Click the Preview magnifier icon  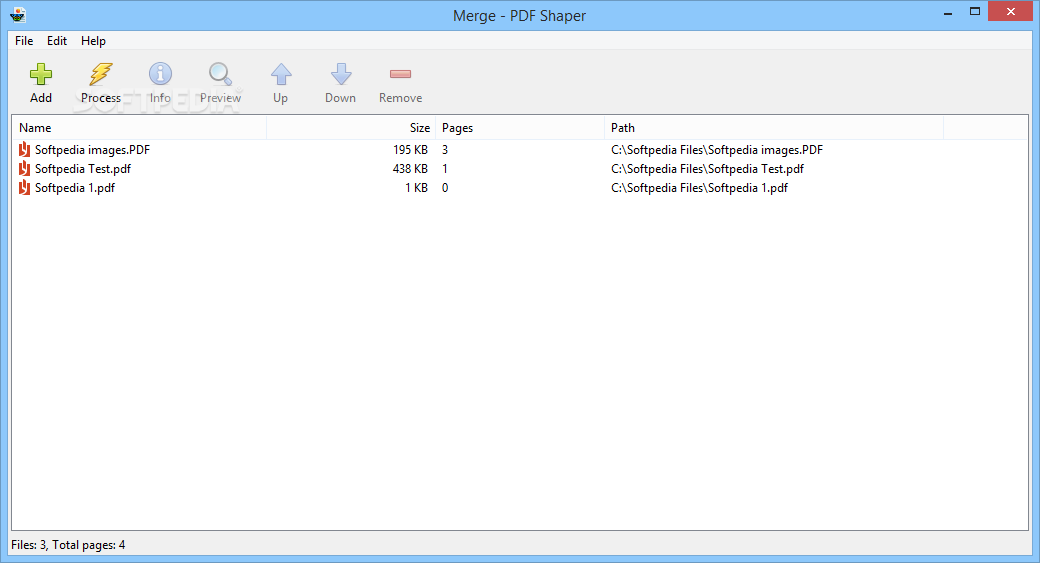coord(220,74)
